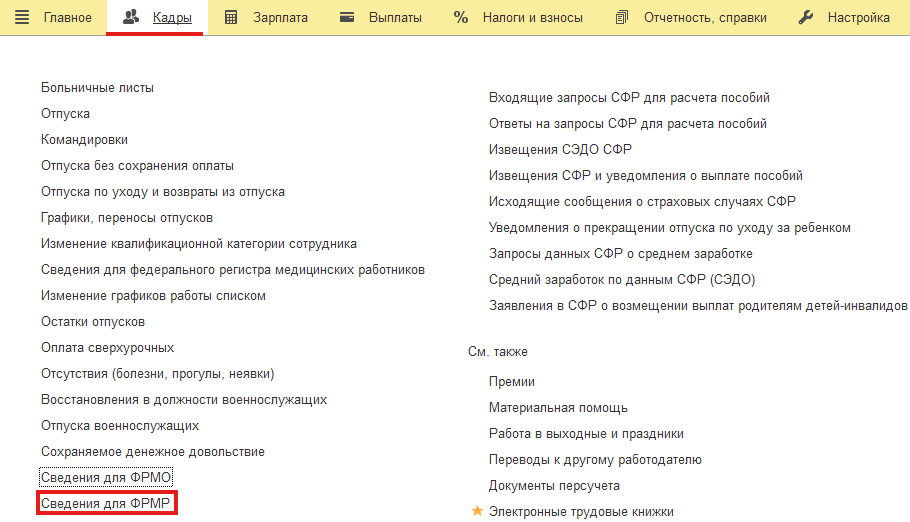Screen dimensions: 910x522
Task: Open Запросы данных СФР о среднем заработке
Action: 620,254
